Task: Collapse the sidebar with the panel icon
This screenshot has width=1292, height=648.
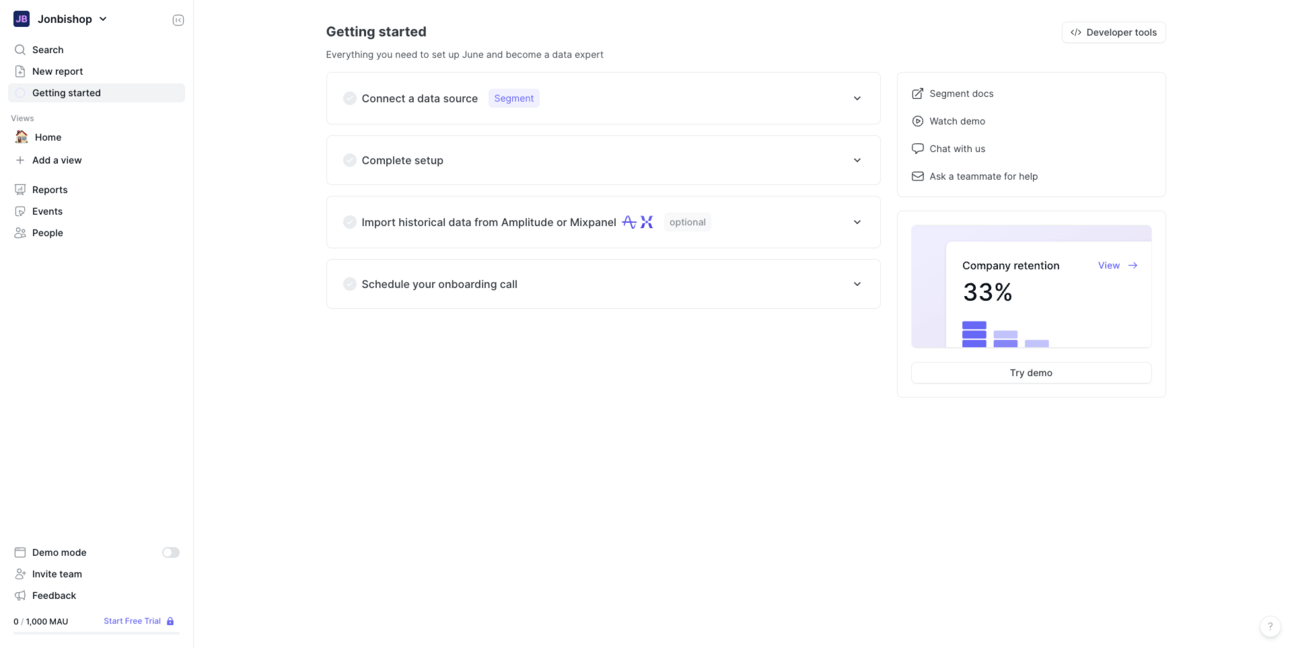Action: 178,20
